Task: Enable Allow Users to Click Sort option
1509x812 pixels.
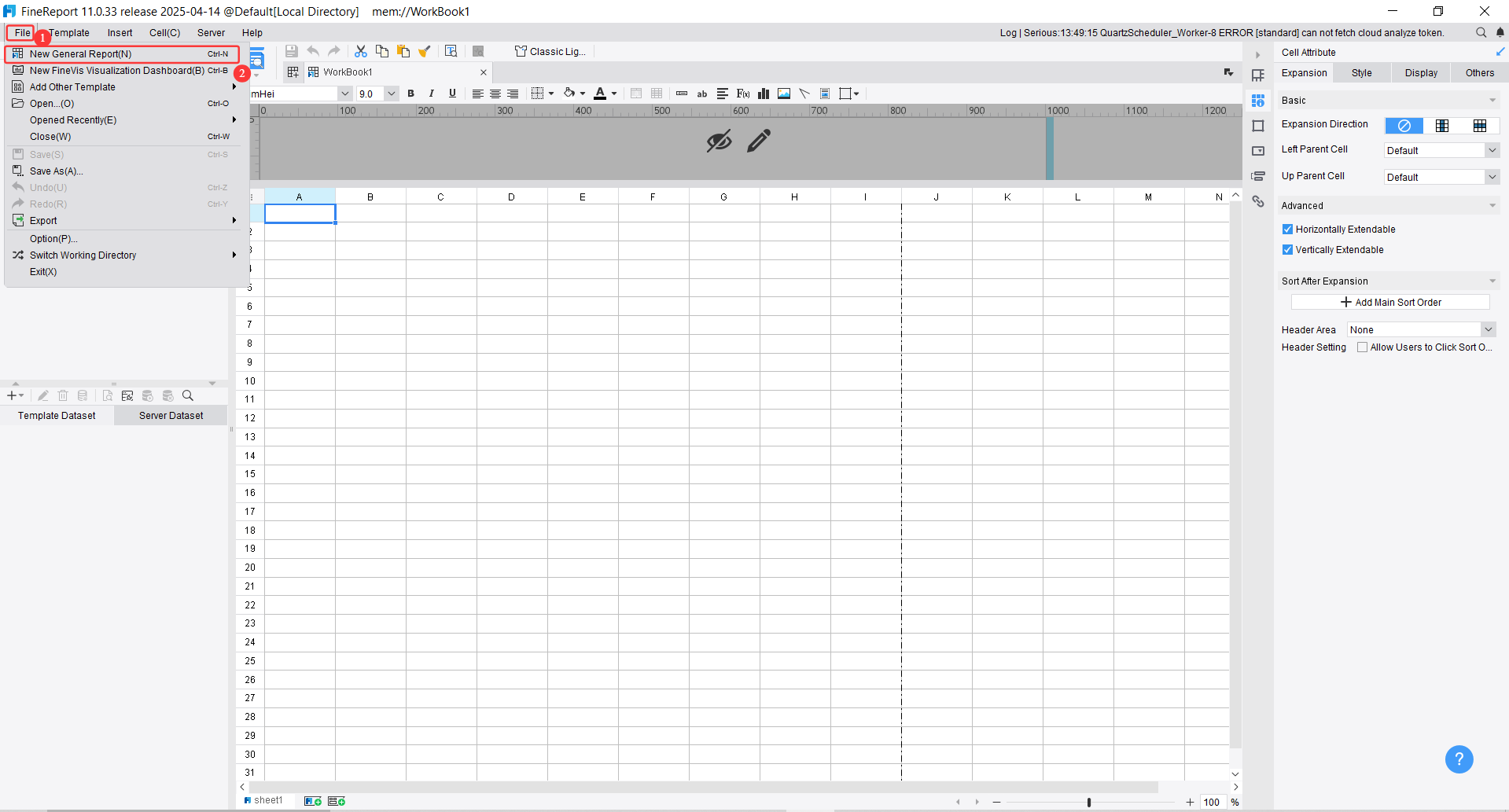Action: [x=1363, y=347]
